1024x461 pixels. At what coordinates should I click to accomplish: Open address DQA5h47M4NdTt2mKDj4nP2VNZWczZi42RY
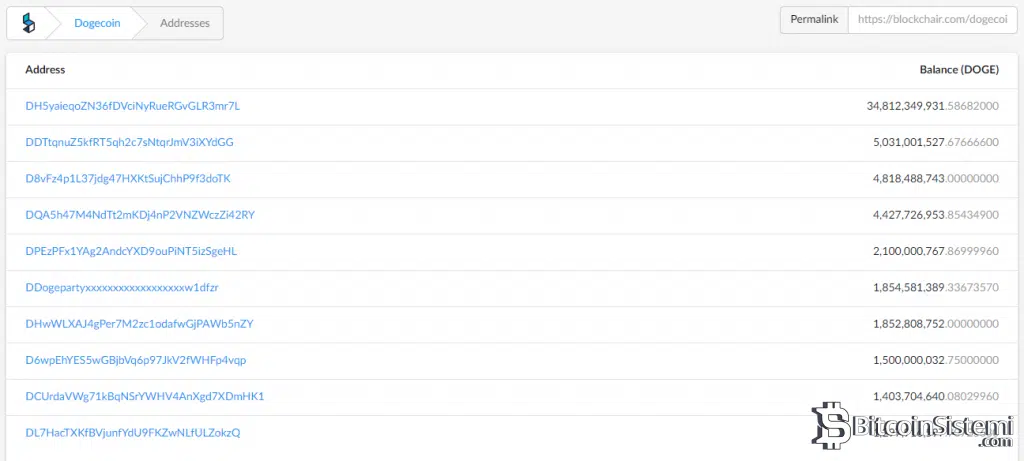click(140, 215)
